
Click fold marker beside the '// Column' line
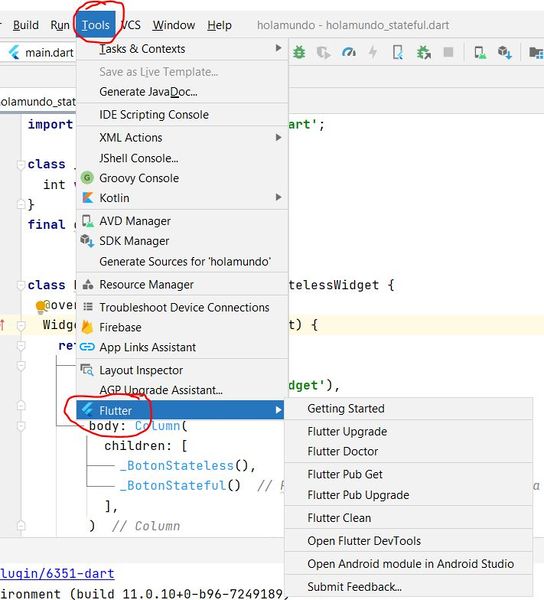point(21,526)
